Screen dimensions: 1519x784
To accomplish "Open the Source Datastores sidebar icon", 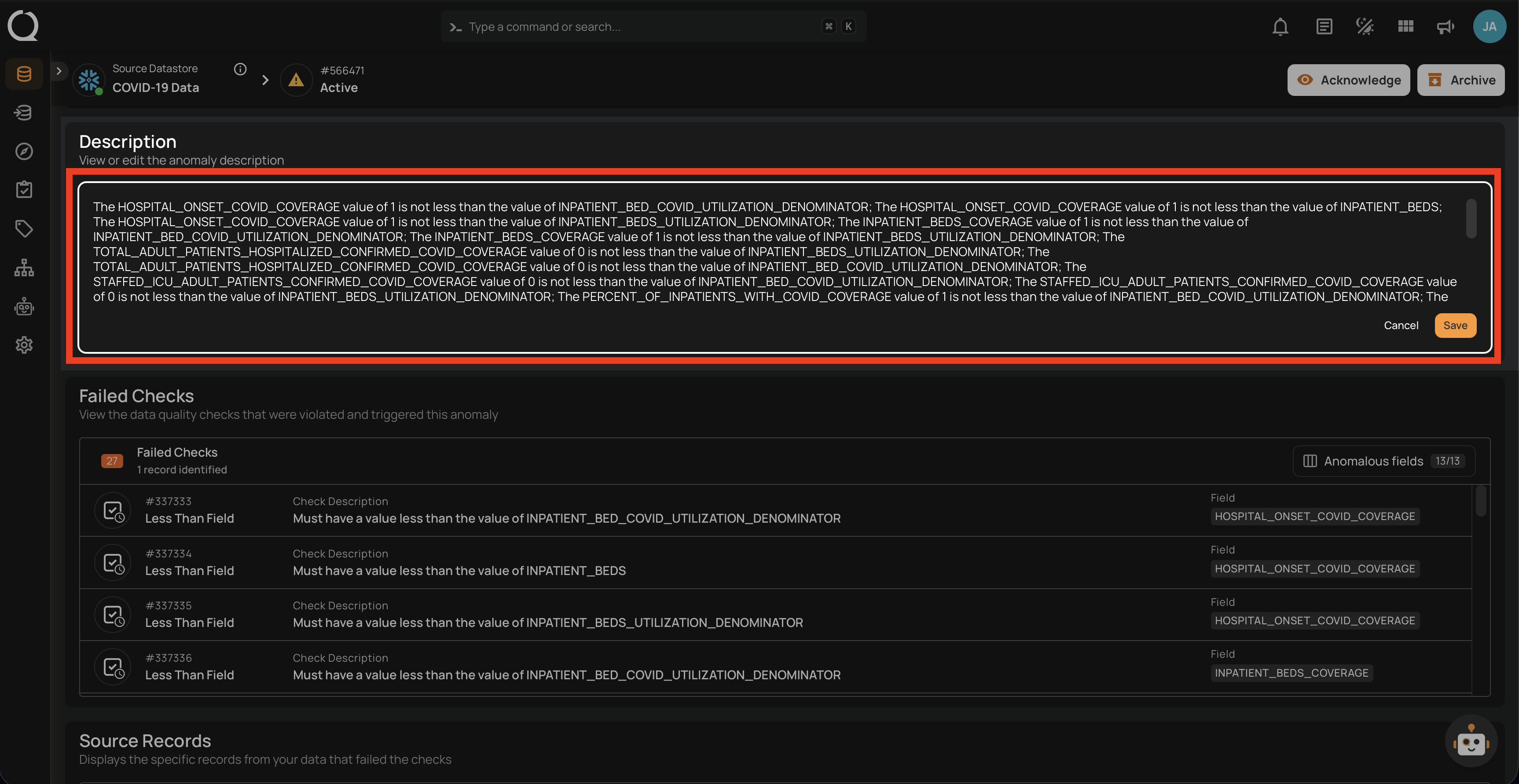I will [x=24, y=73].
